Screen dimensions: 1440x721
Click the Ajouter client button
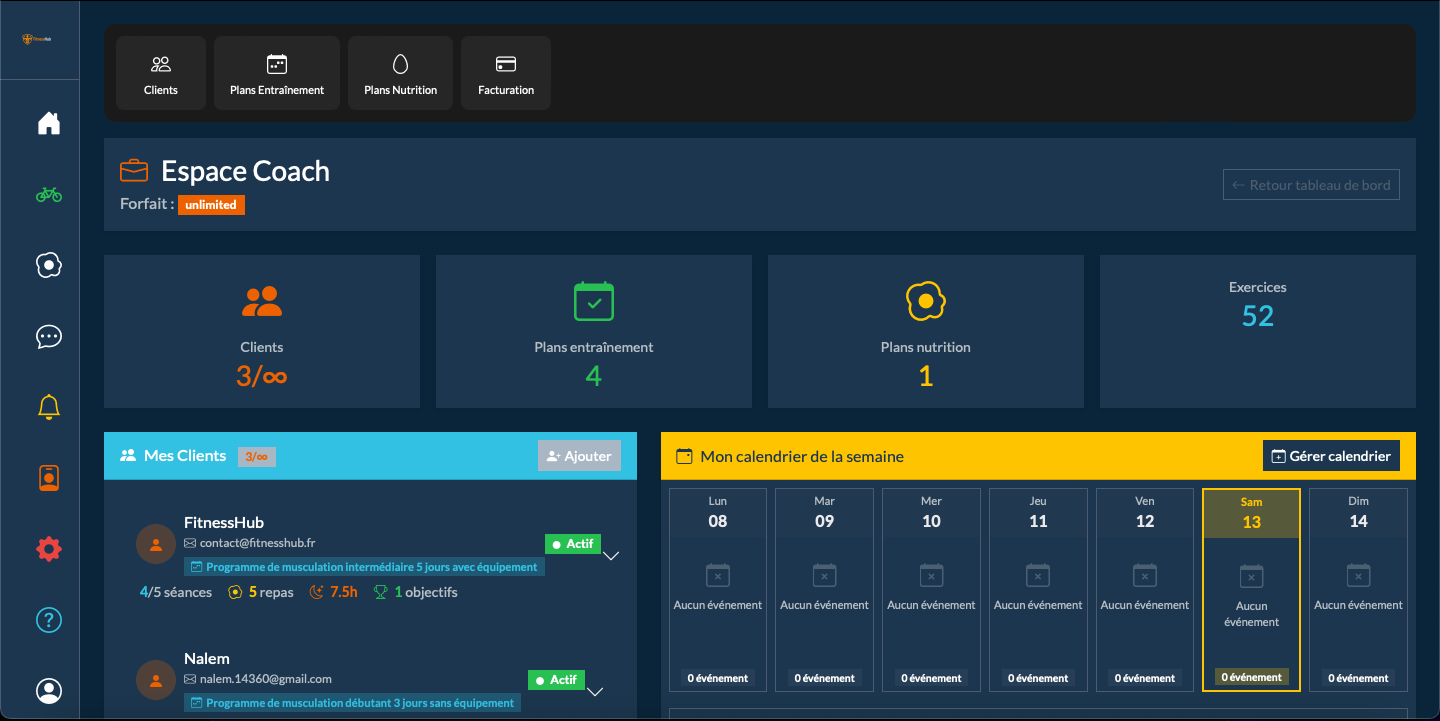[579, 456]
